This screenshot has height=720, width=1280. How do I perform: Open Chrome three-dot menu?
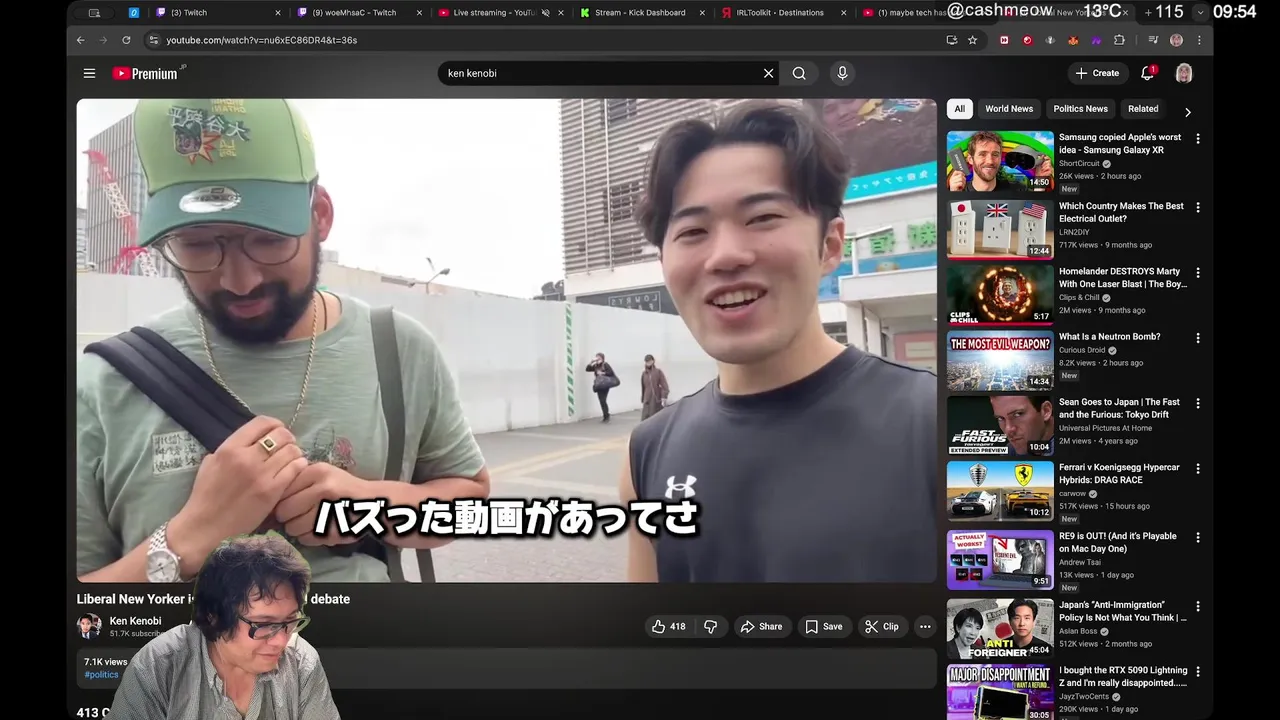point(1199,40)
